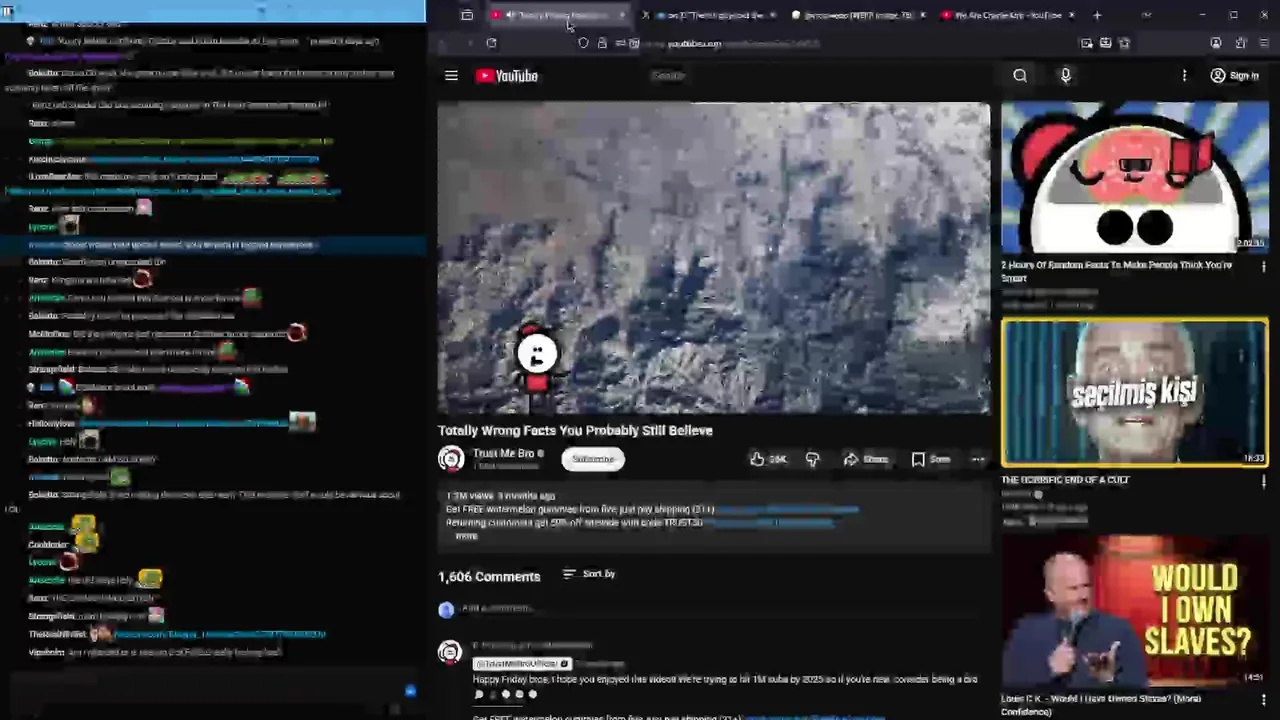The width and height of the screenshot is (1280, 720).
Task: Open pinned commenter's avatar
Action: pos(450,652)
